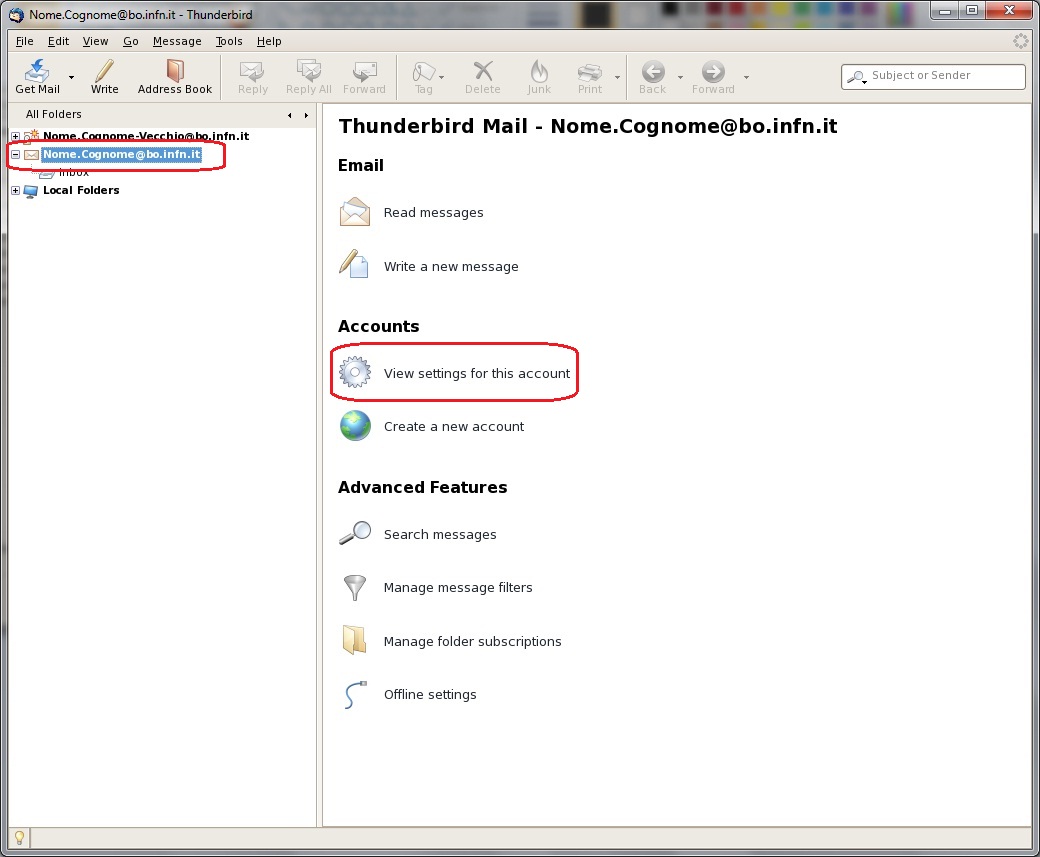This screenshot has width=1040, height=857.
Task: Click the Offline settings cable icon
Action: [355, 694]
